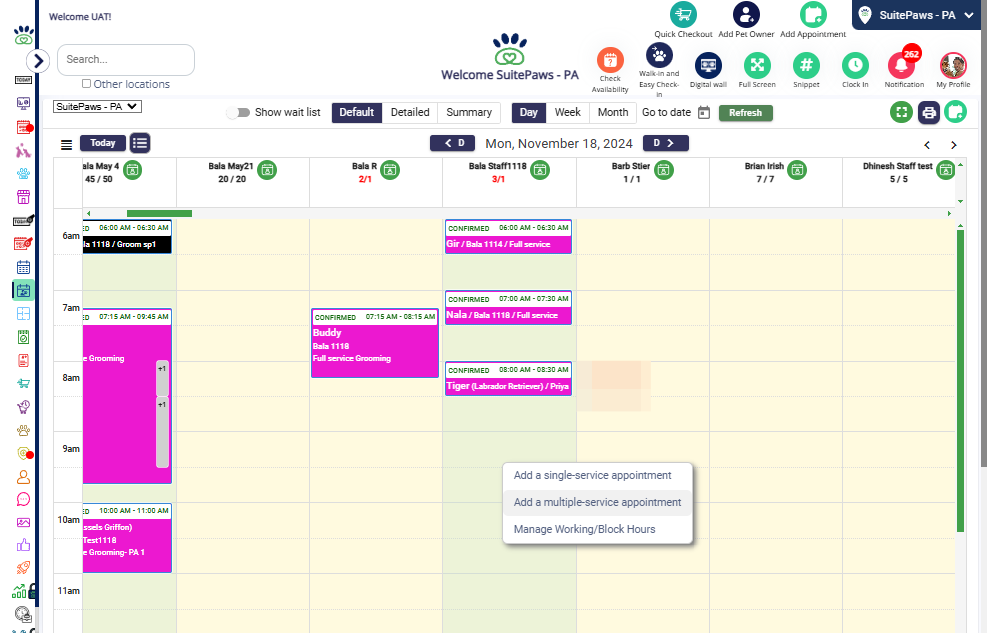Click the hamburger menu icon beside Today
Screen dimensions: 987x633
pos(66,145)
